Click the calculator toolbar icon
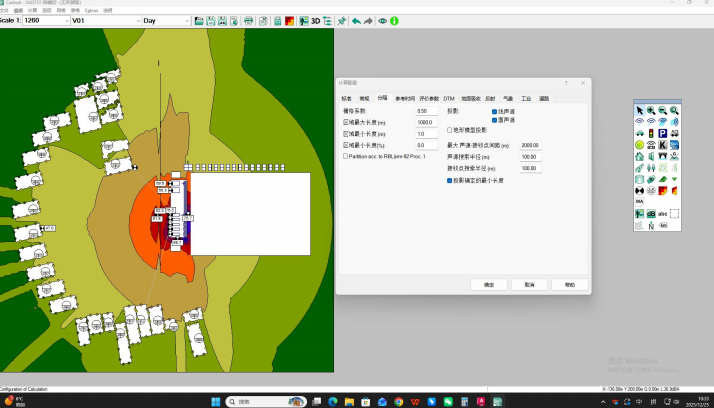Image resolution: width=714 pixels, height=408 pixels. tap(277, 21)
